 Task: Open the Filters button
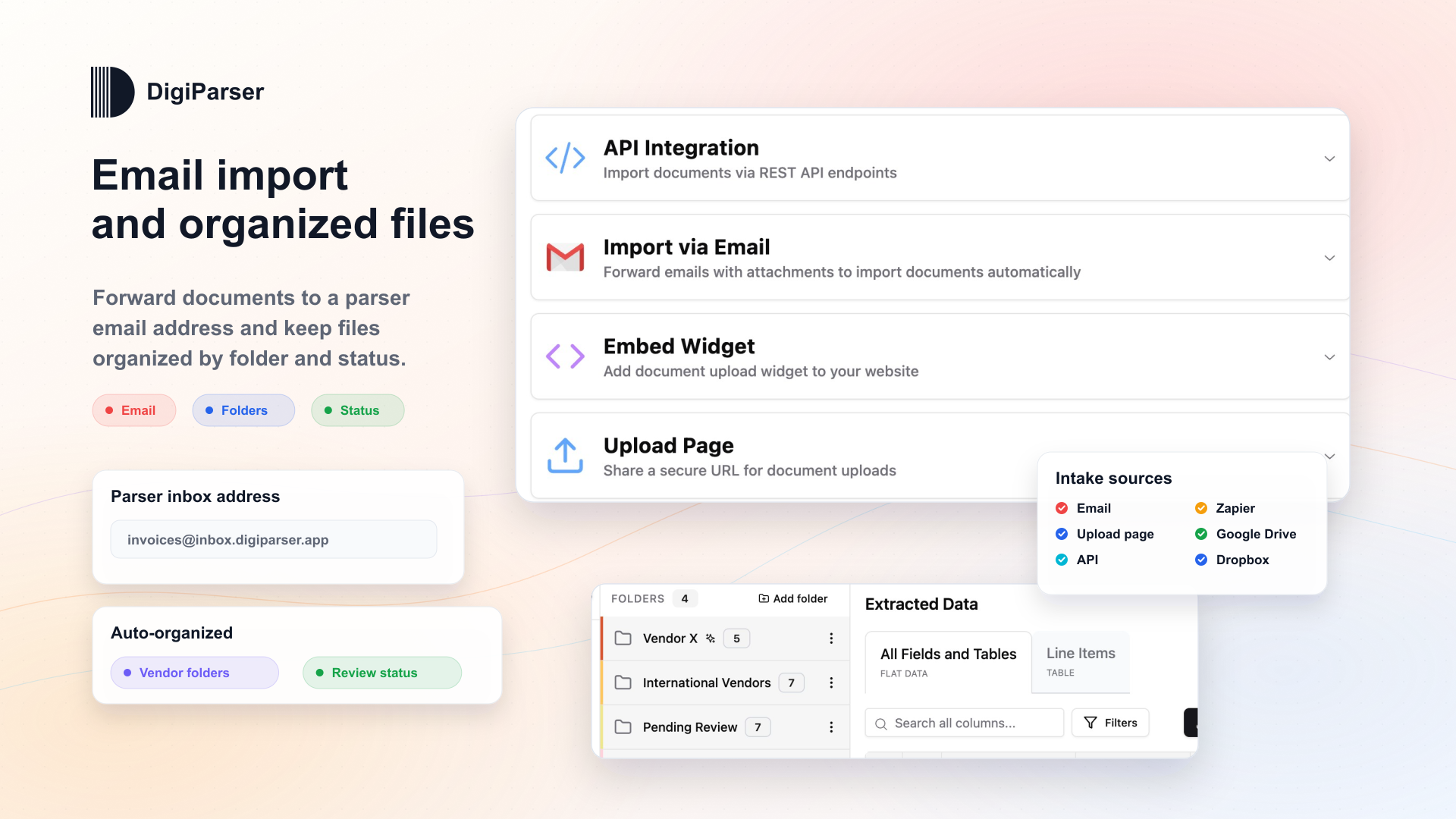(x=1110, y=723)
